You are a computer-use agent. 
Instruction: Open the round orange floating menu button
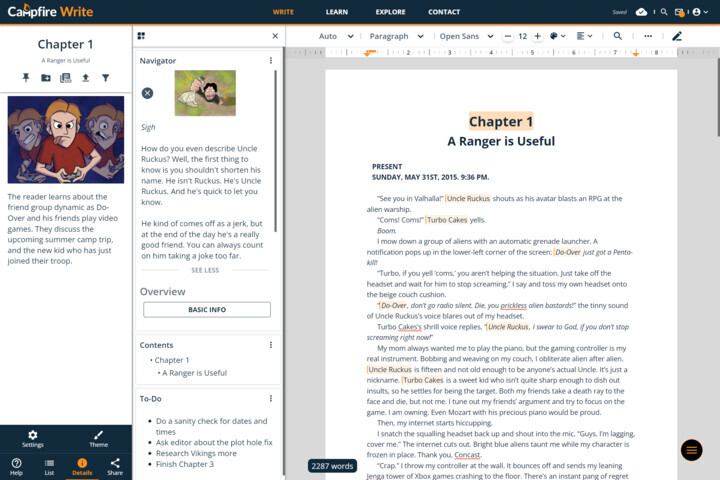(691, 451)
